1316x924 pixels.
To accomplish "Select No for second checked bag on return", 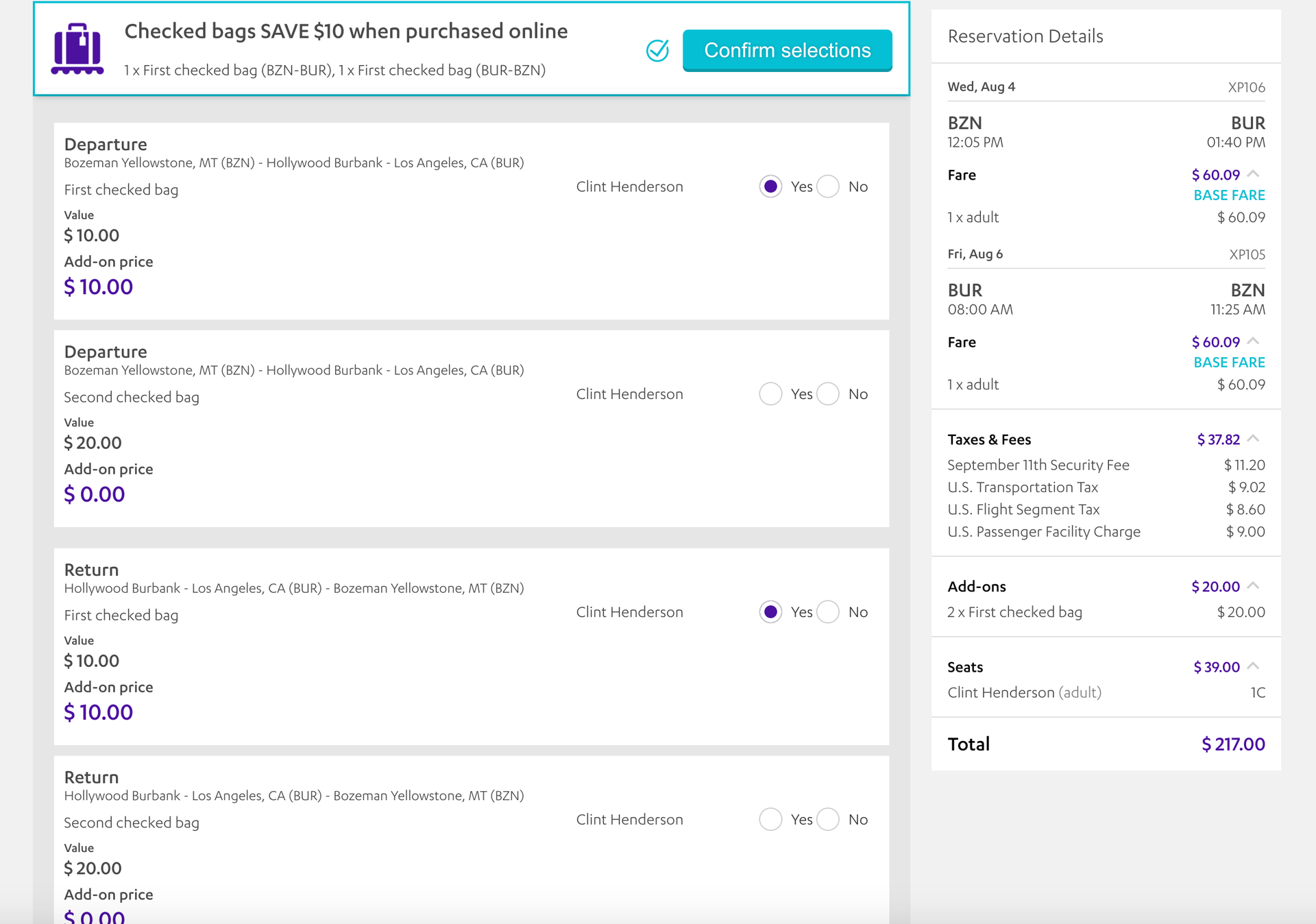I will point(827,819).
